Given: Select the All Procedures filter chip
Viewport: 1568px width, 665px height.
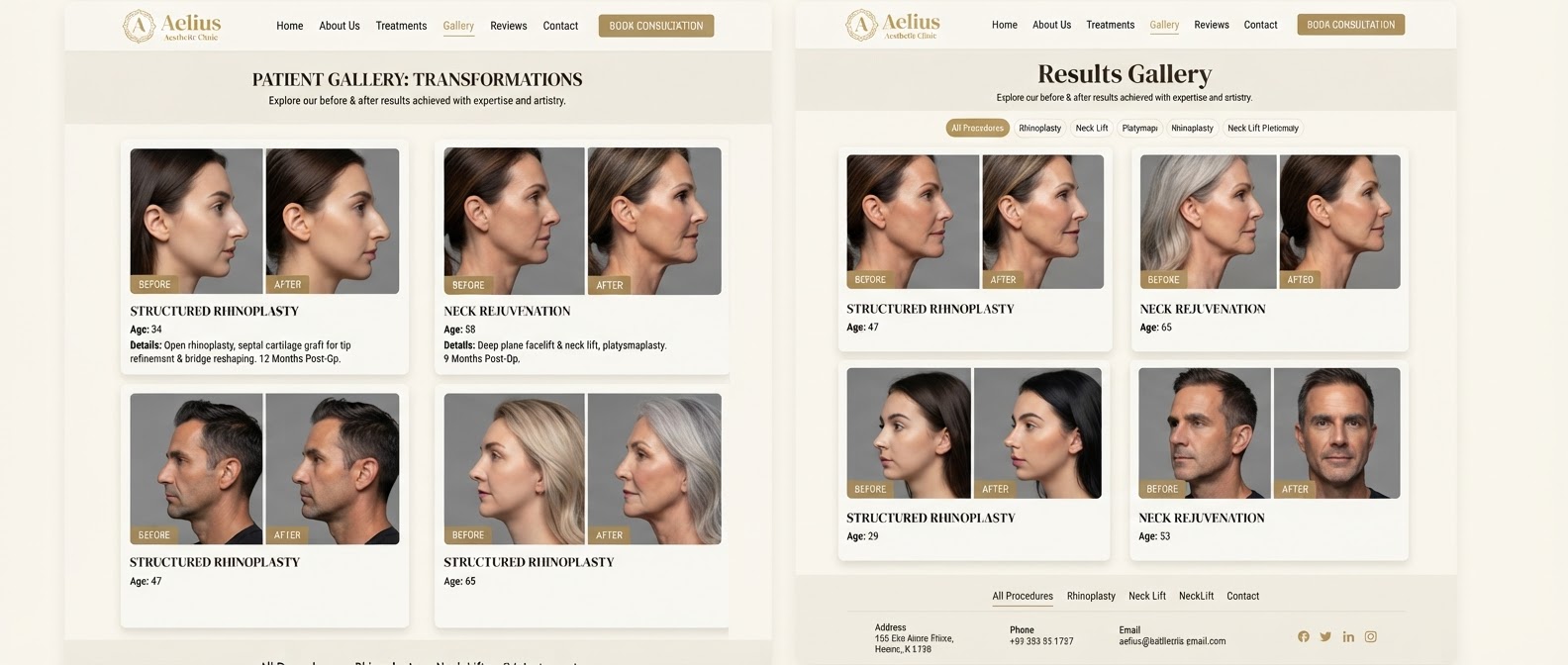Looking at the screenshot, I should pos(977,128).
